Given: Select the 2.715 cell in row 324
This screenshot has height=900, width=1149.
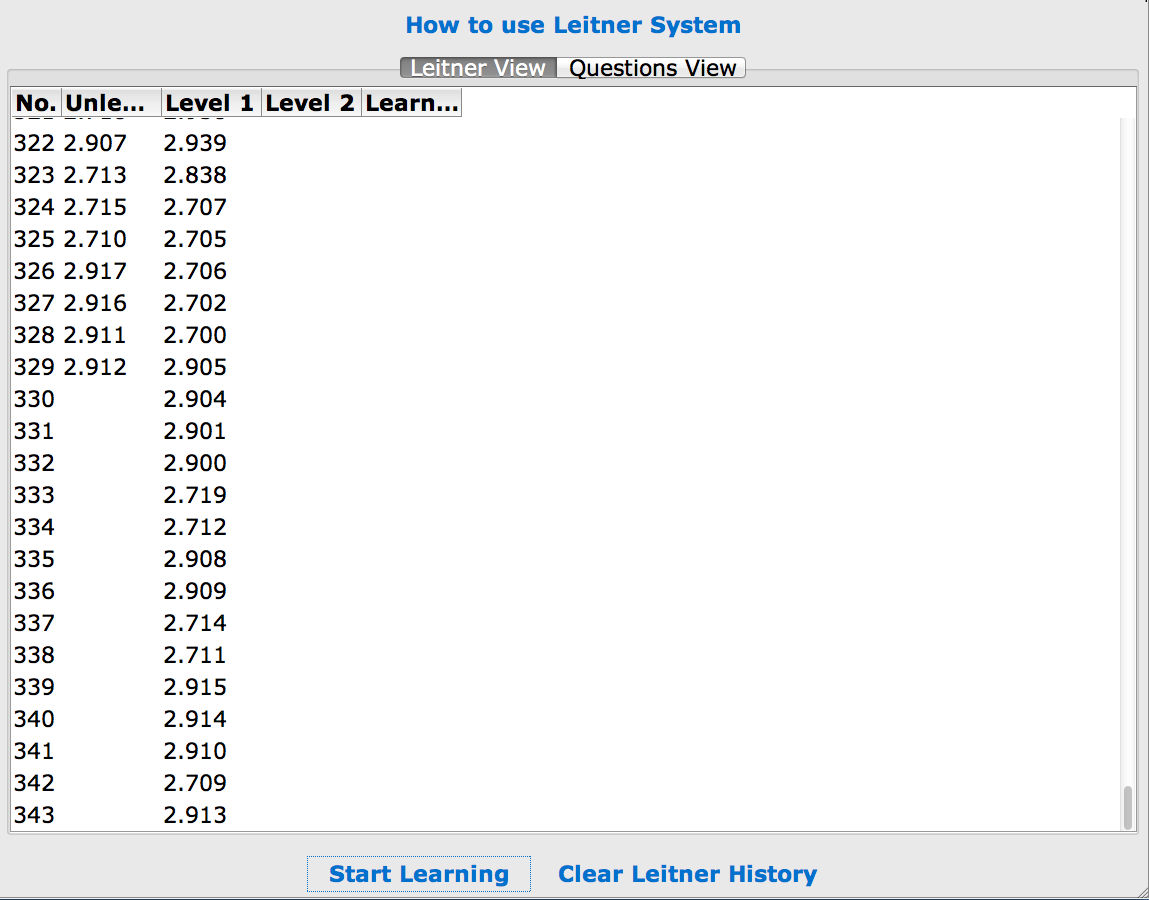Looking at the screenshot, I should [95, 207].
